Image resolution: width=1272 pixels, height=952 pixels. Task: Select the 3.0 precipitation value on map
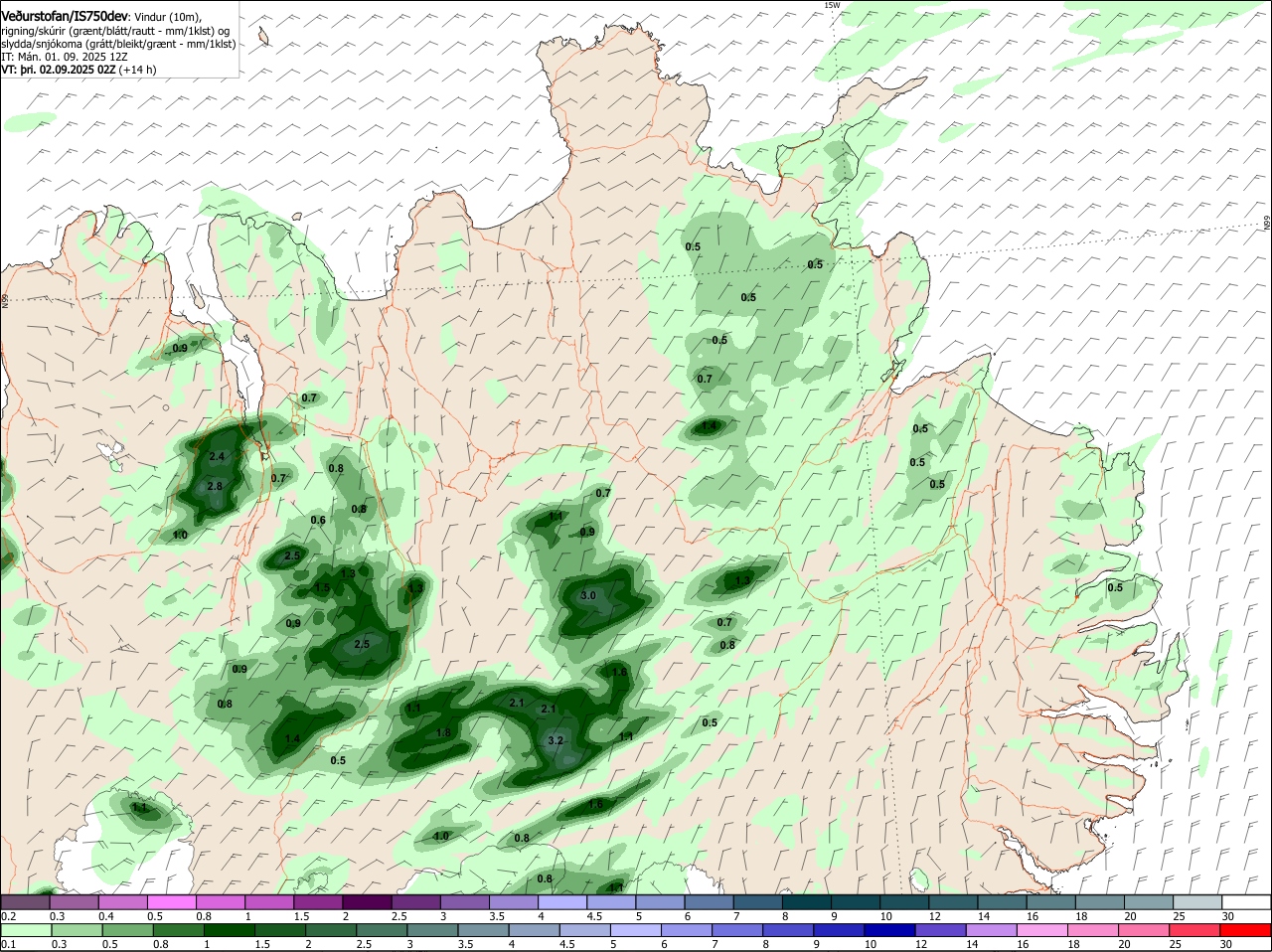(x=587, y=595)
